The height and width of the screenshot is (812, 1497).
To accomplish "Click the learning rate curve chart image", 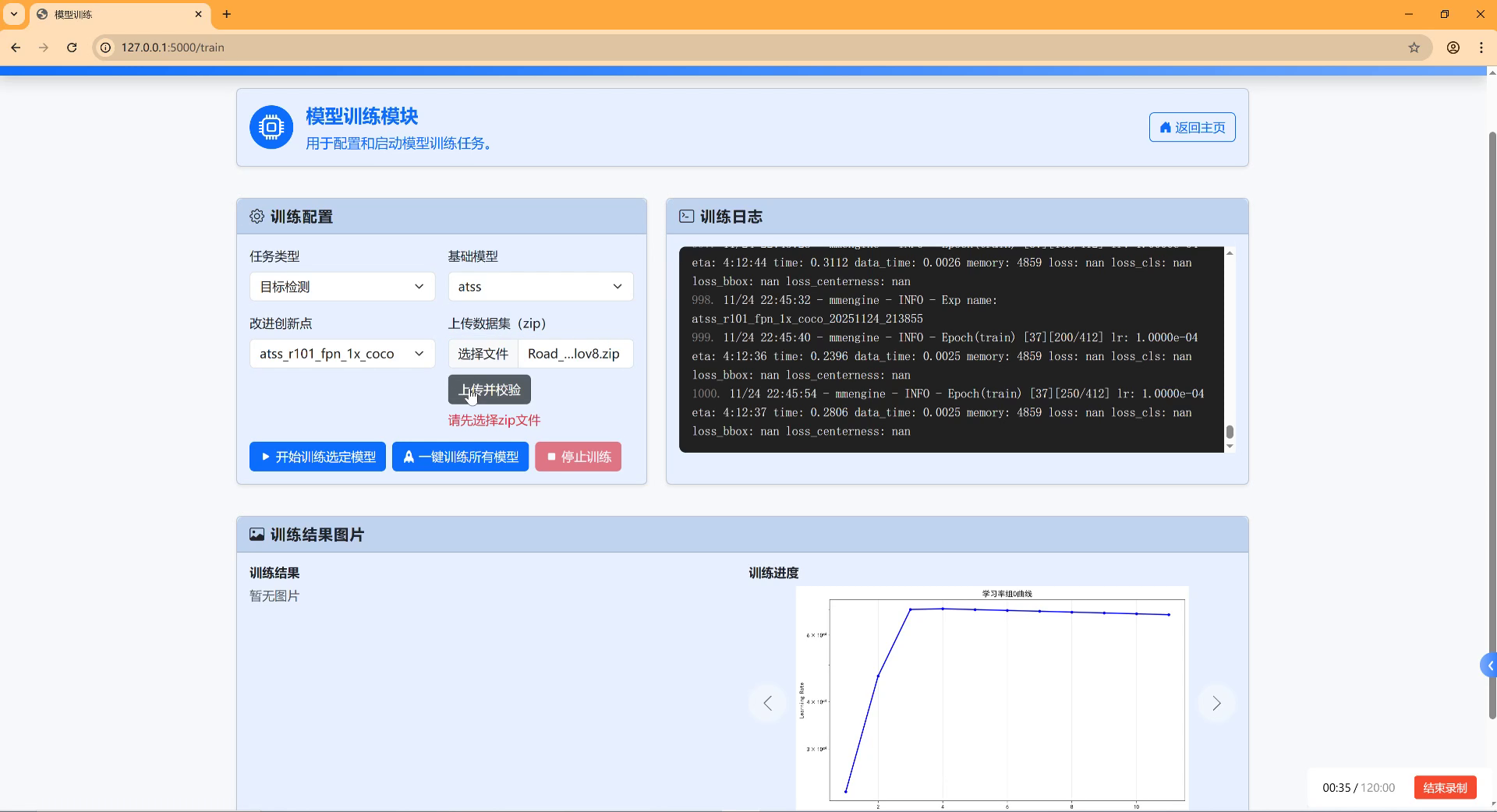I will [992, 697].
